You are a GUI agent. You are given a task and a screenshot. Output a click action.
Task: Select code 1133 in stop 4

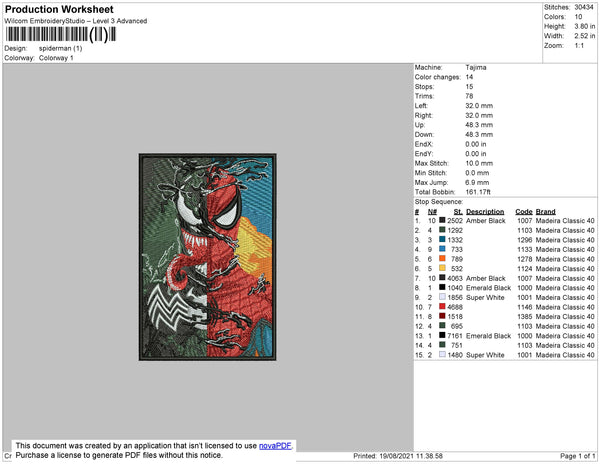[525, 249]
